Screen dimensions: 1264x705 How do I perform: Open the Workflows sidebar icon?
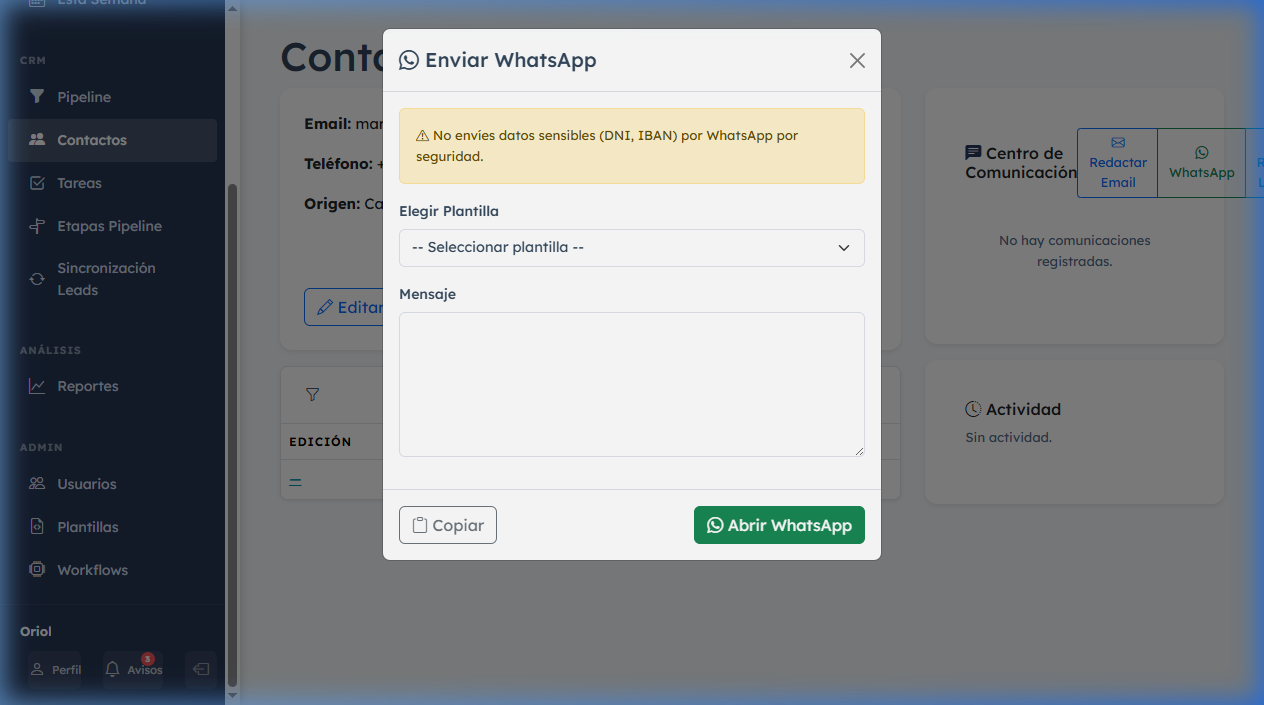(37, 570)
